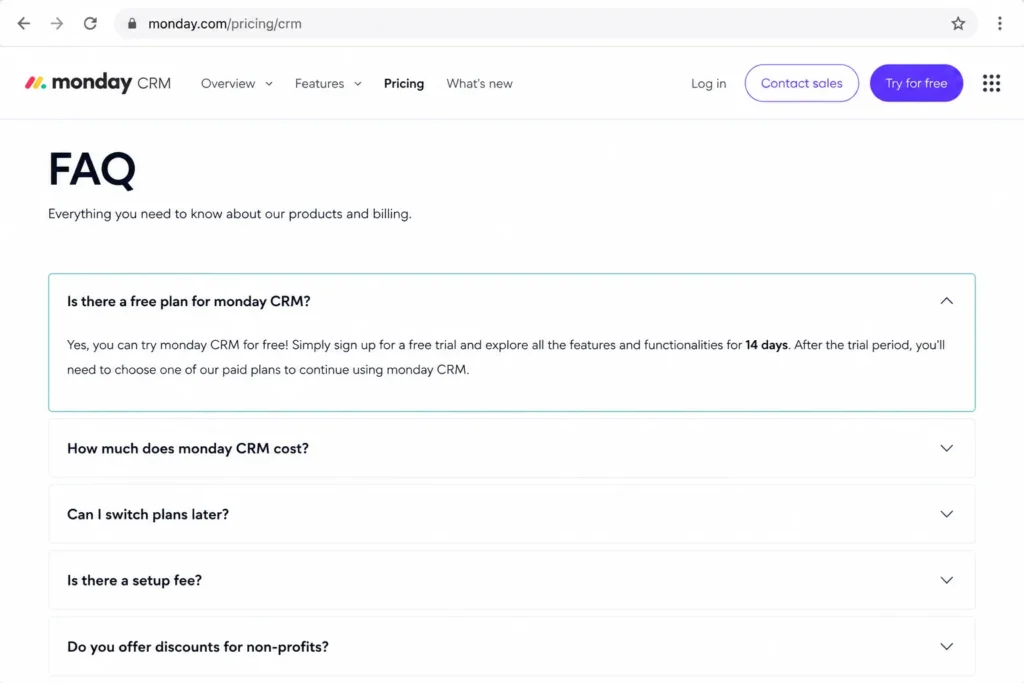Collapse the free plan FAQ chevron
1024x683 pixels.
coord(946,301)
